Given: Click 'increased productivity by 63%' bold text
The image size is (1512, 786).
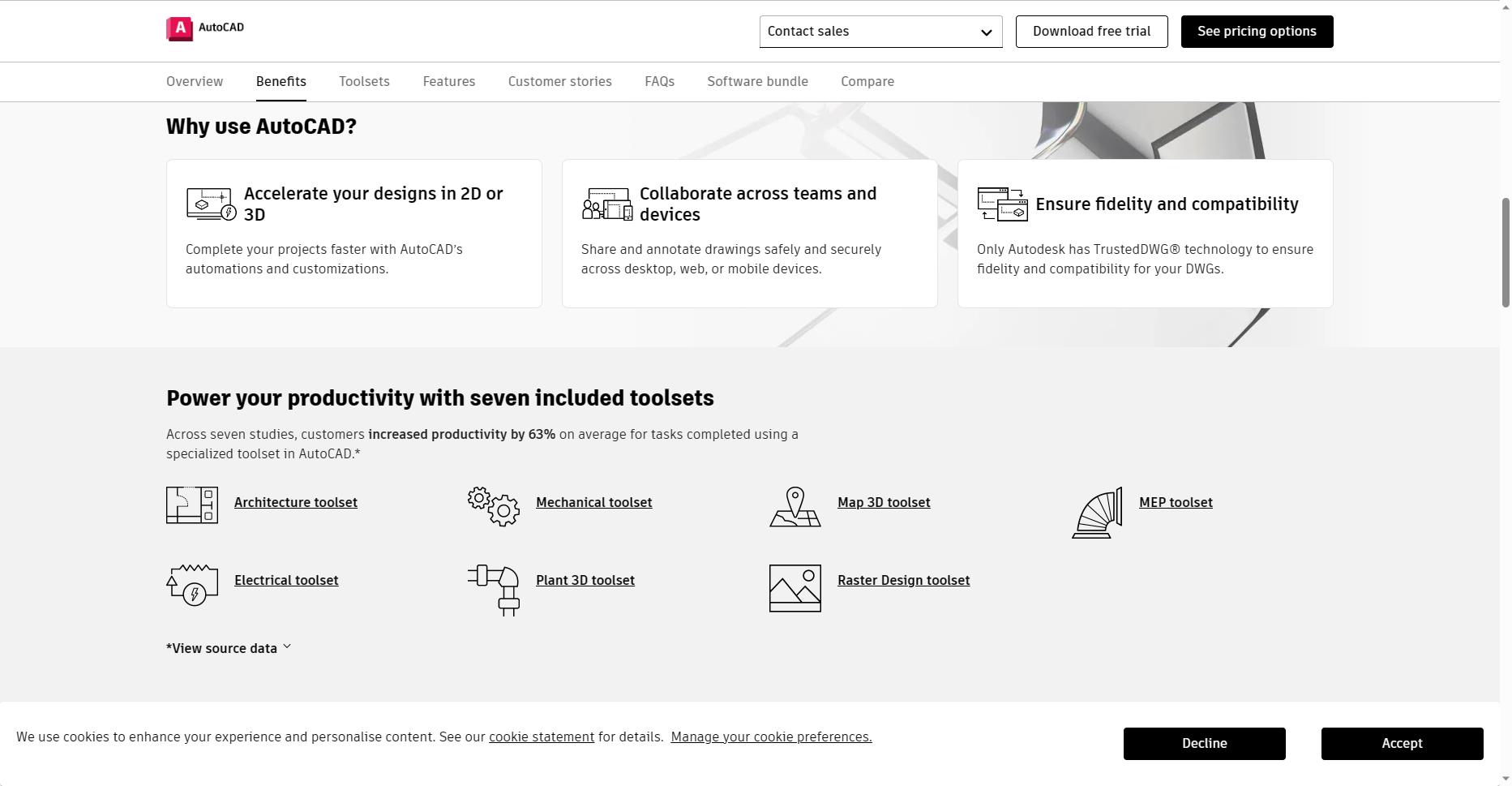Looking at the screenshot, I should 461,434.
